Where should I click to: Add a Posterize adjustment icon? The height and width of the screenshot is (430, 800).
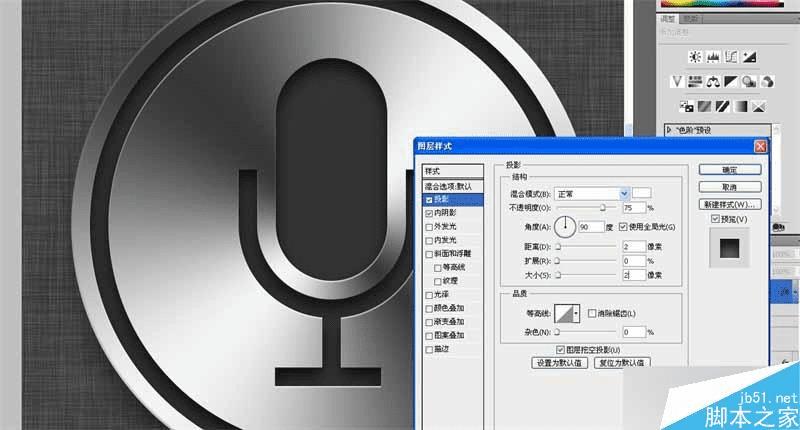pos(704,107)
